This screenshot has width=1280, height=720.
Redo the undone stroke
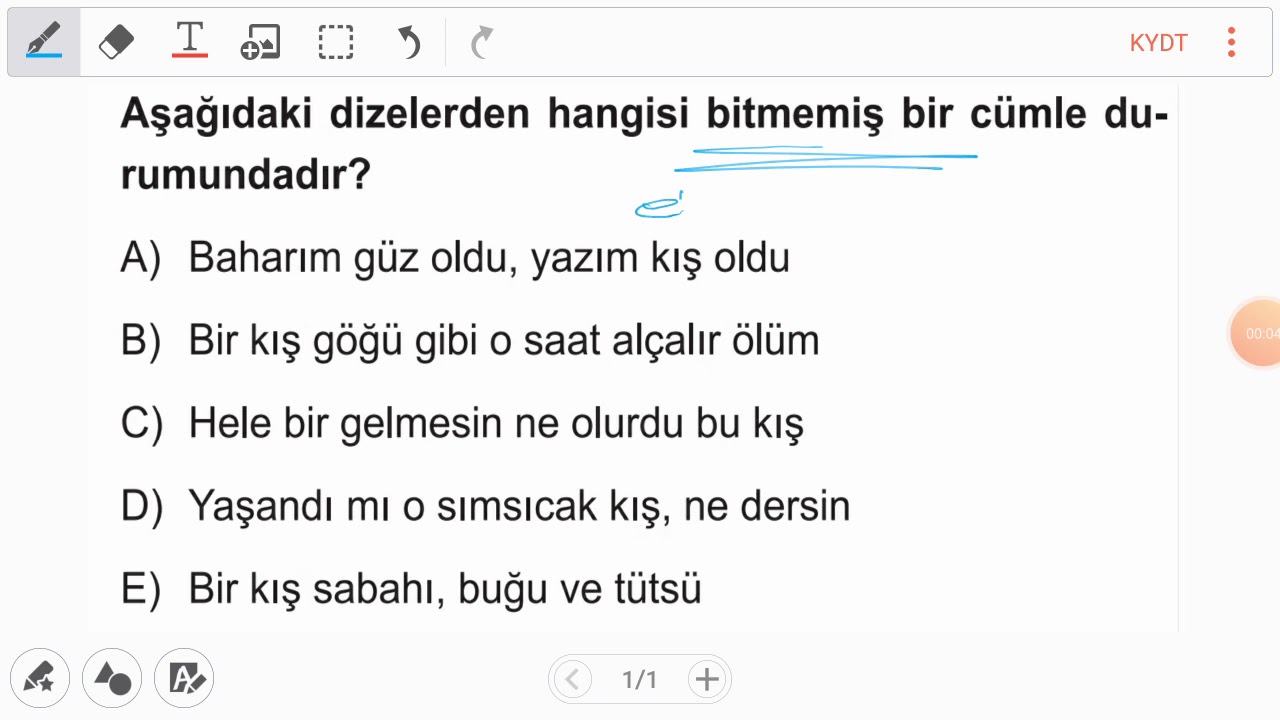pyautogui.click(x=482, y=42)
